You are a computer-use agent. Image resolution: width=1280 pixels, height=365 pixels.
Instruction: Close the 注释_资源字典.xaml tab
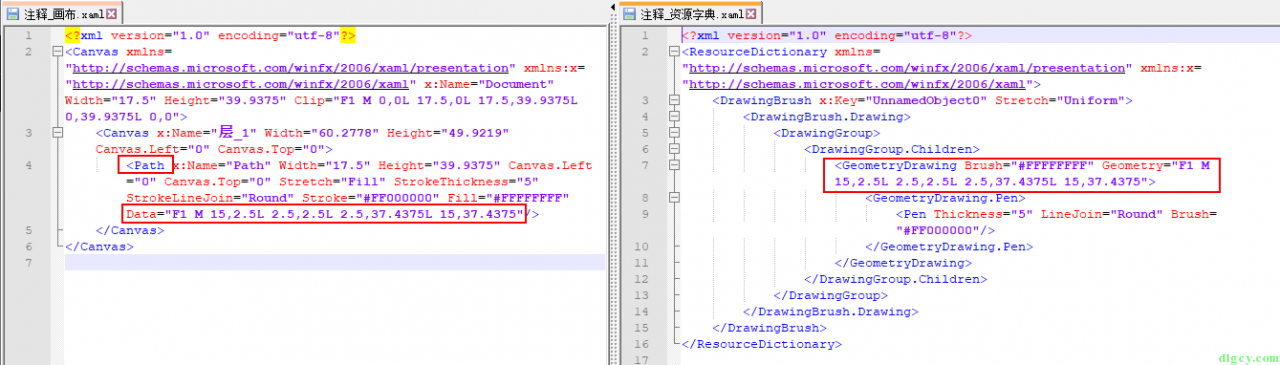click(752, 14)
